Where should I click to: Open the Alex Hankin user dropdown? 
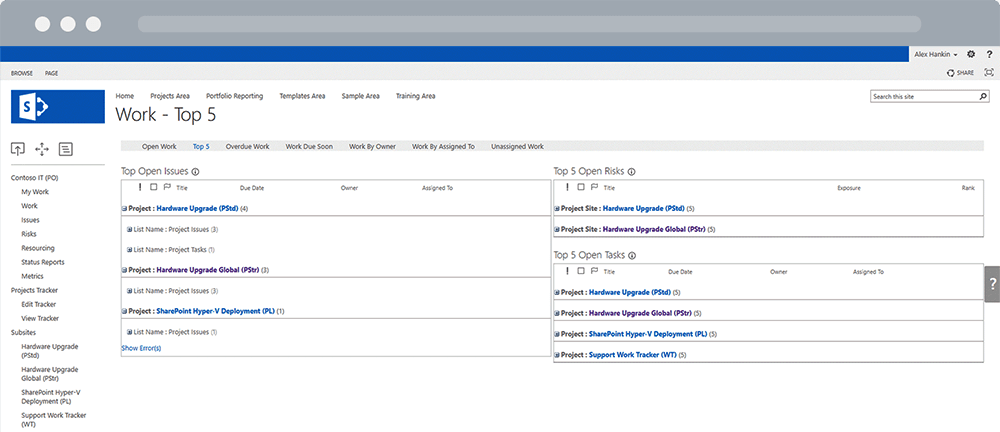point(936,54)
